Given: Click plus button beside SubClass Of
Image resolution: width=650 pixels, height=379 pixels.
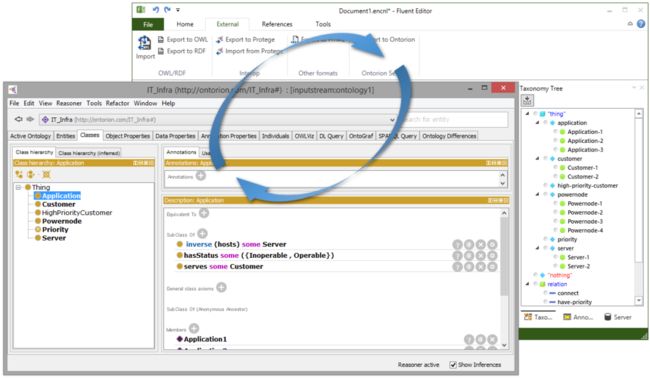Looking at the screenshot, I should (x=202, y=233).
